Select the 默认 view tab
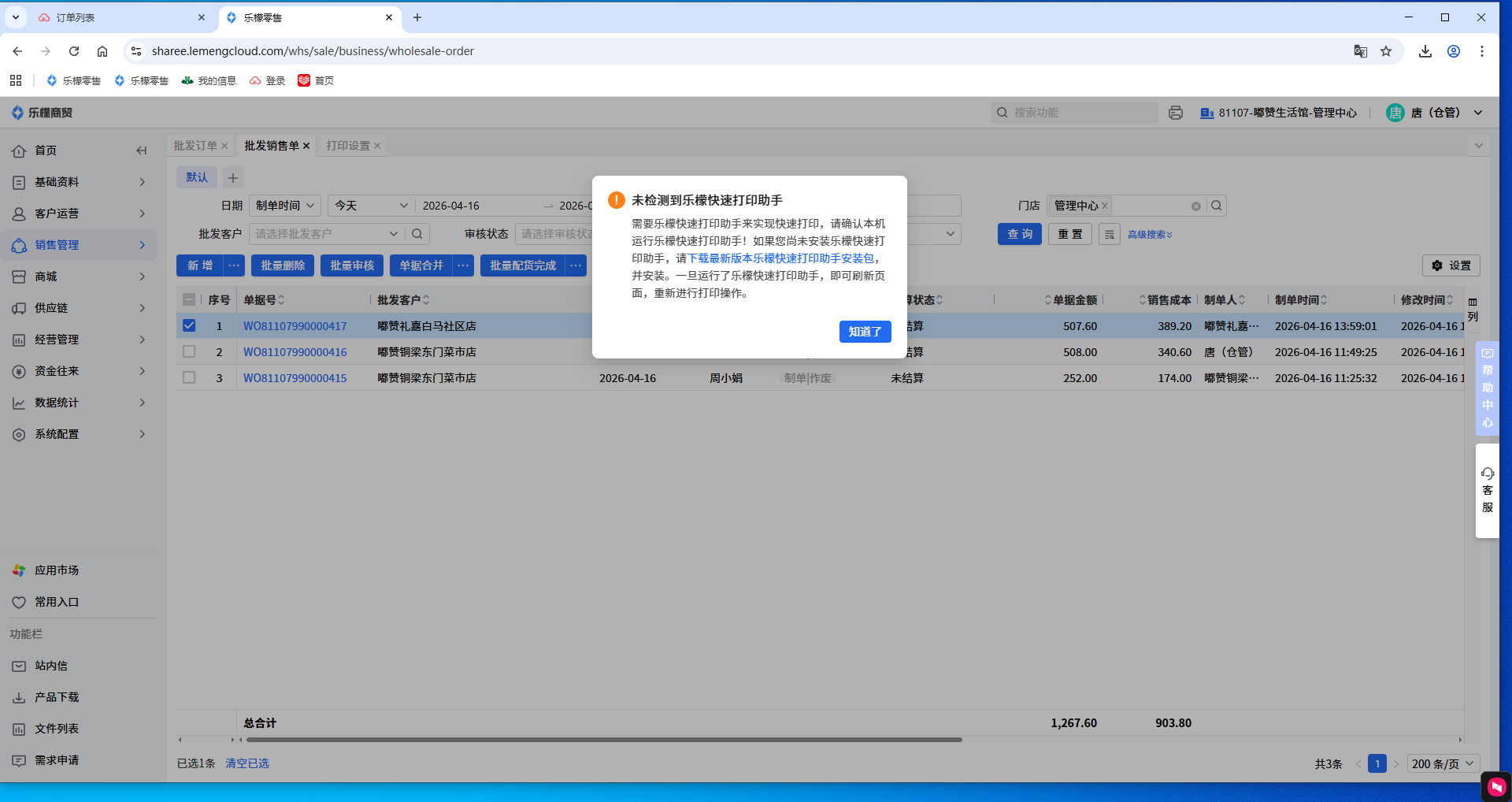1512x802 pixels. click(197, 177)
